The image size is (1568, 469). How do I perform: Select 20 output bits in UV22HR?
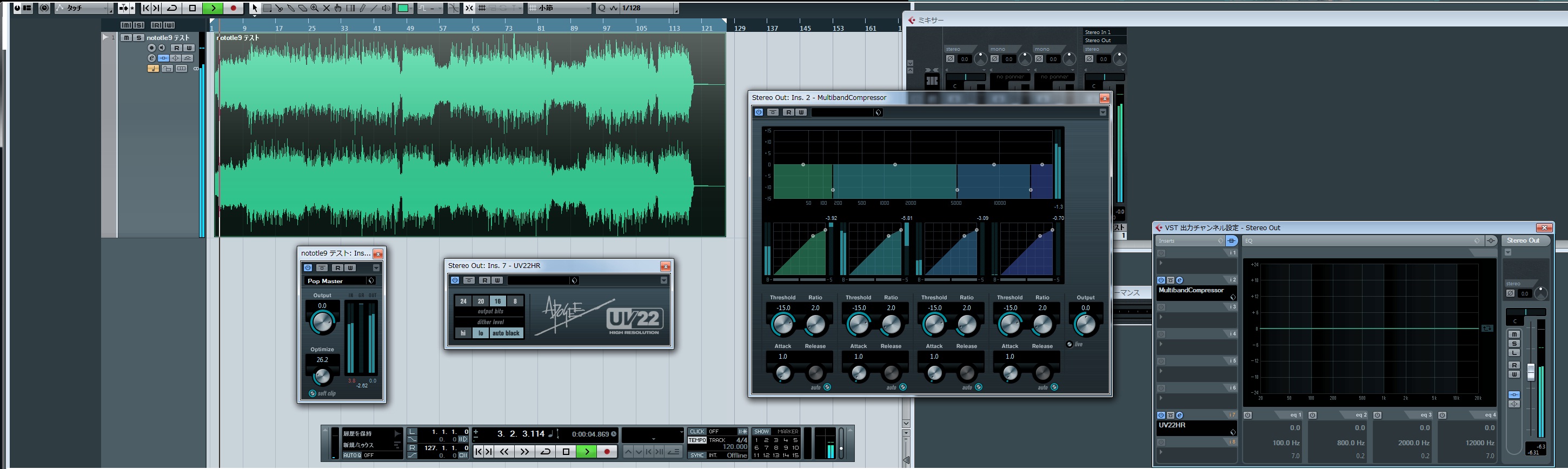tap(481, 301)
